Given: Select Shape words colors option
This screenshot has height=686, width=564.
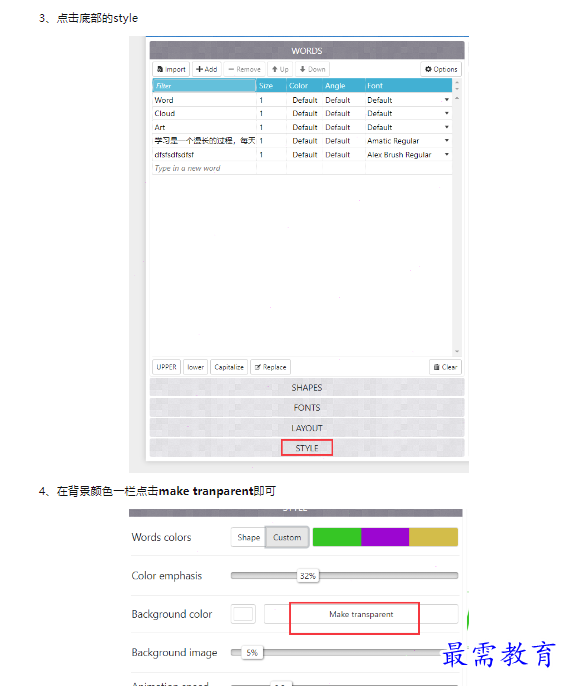Looking at the screenshot, I should [x=248, y=537].
